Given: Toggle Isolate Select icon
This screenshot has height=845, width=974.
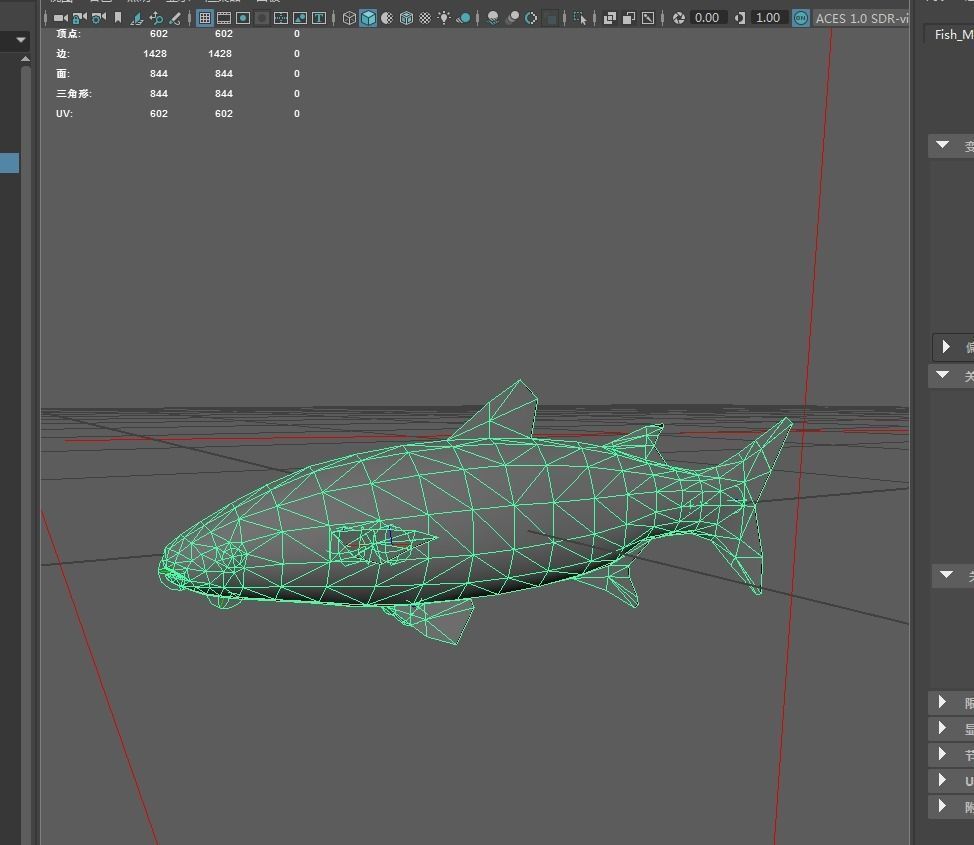Looking at the screenshot, I should (580, 18).
